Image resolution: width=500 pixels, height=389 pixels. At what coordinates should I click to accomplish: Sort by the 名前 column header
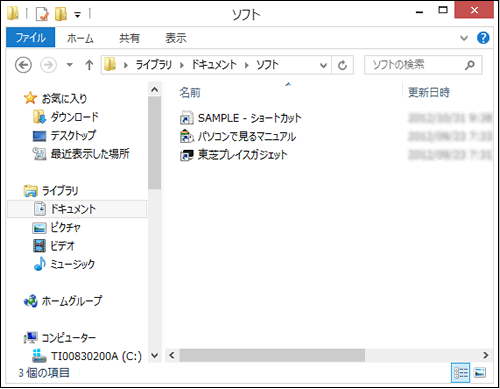[190, 92]
